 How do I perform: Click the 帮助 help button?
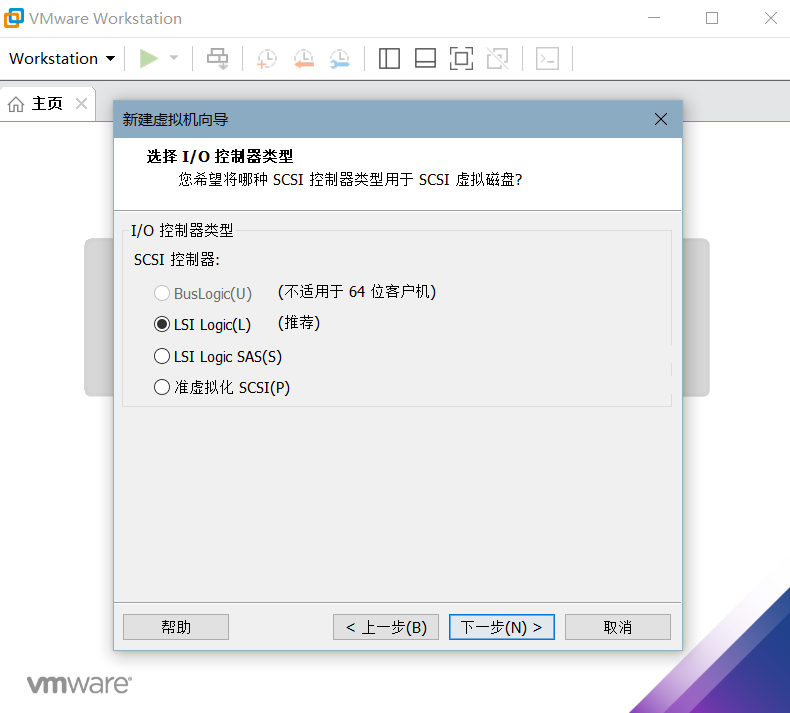[x=176, y=627]
